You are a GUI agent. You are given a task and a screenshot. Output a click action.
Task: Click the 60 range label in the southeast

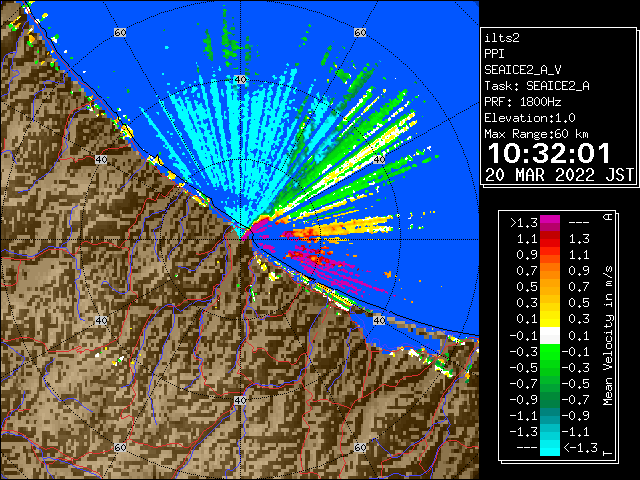tap(360, 447)
